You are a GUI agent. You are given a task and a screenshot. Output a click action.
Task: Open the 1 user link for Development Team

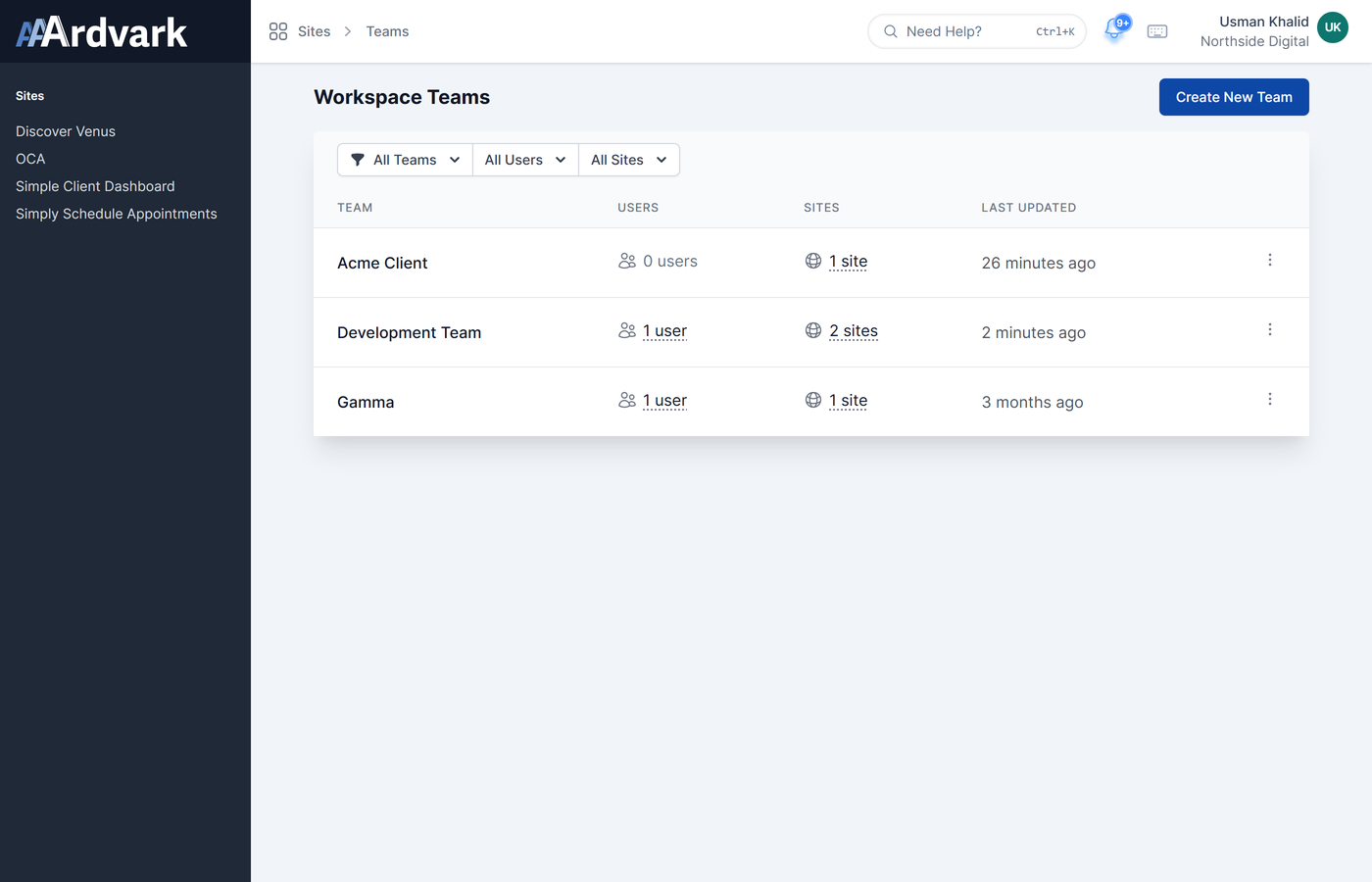coord(664,330)
